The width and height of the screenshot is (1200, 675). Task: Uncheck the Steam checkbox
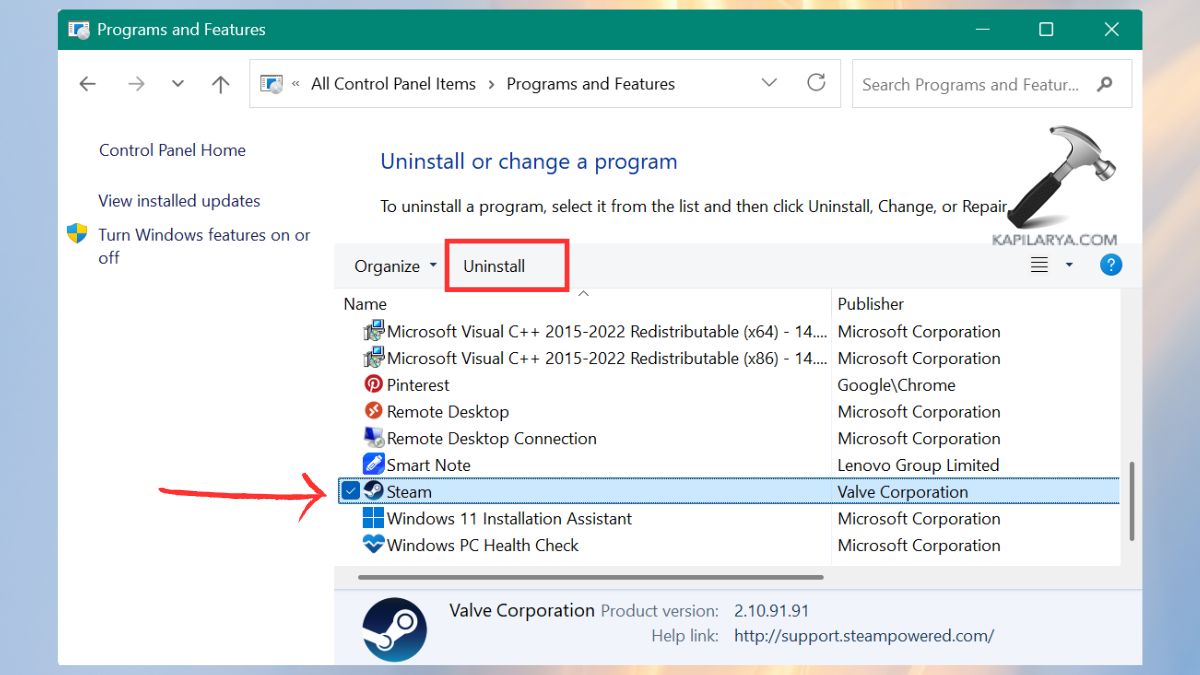coord(350,491)
